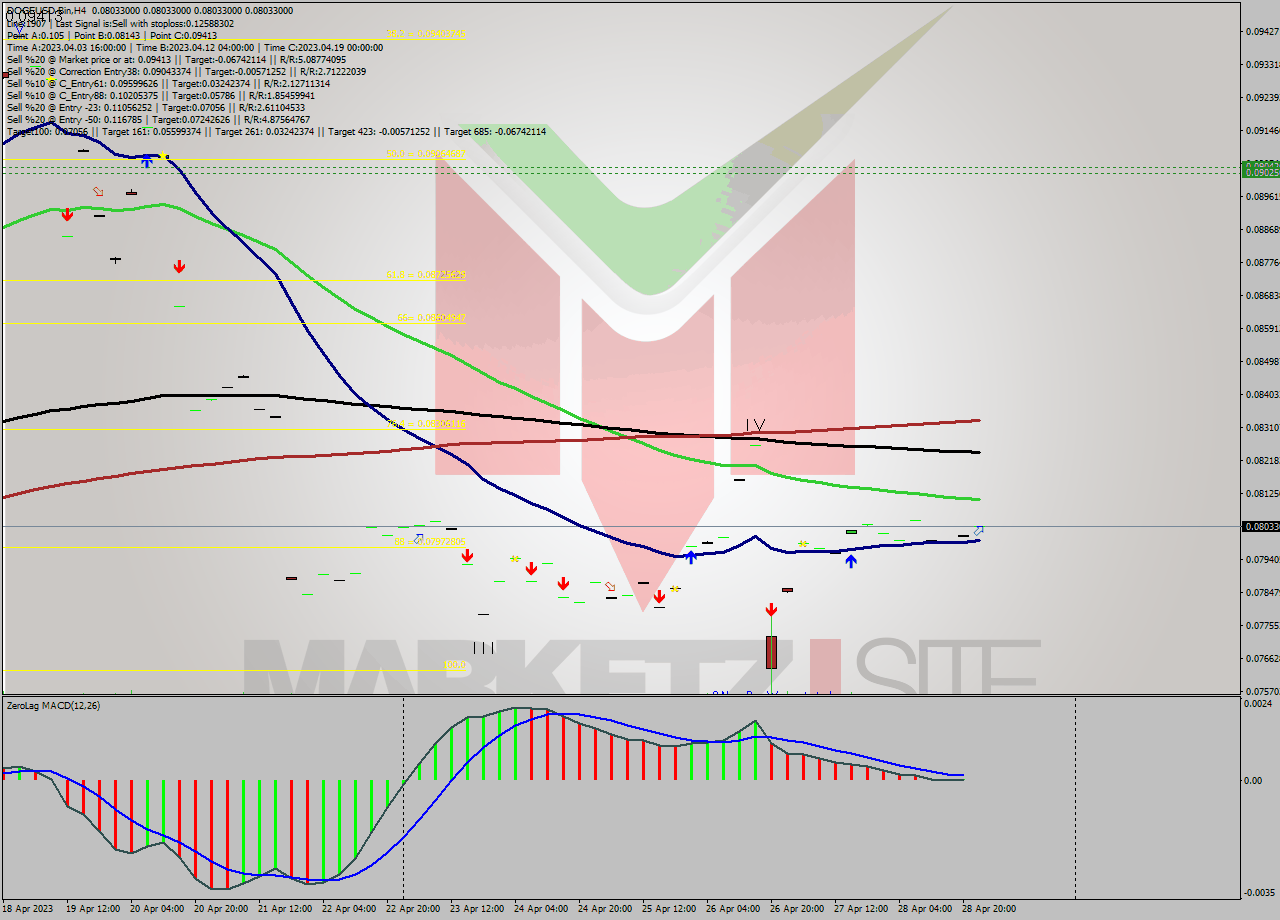Viewport: 1280px width, 920px height.
Task: Select the 0.0024 MACD axis value
Action: (x=1258, y=704)
